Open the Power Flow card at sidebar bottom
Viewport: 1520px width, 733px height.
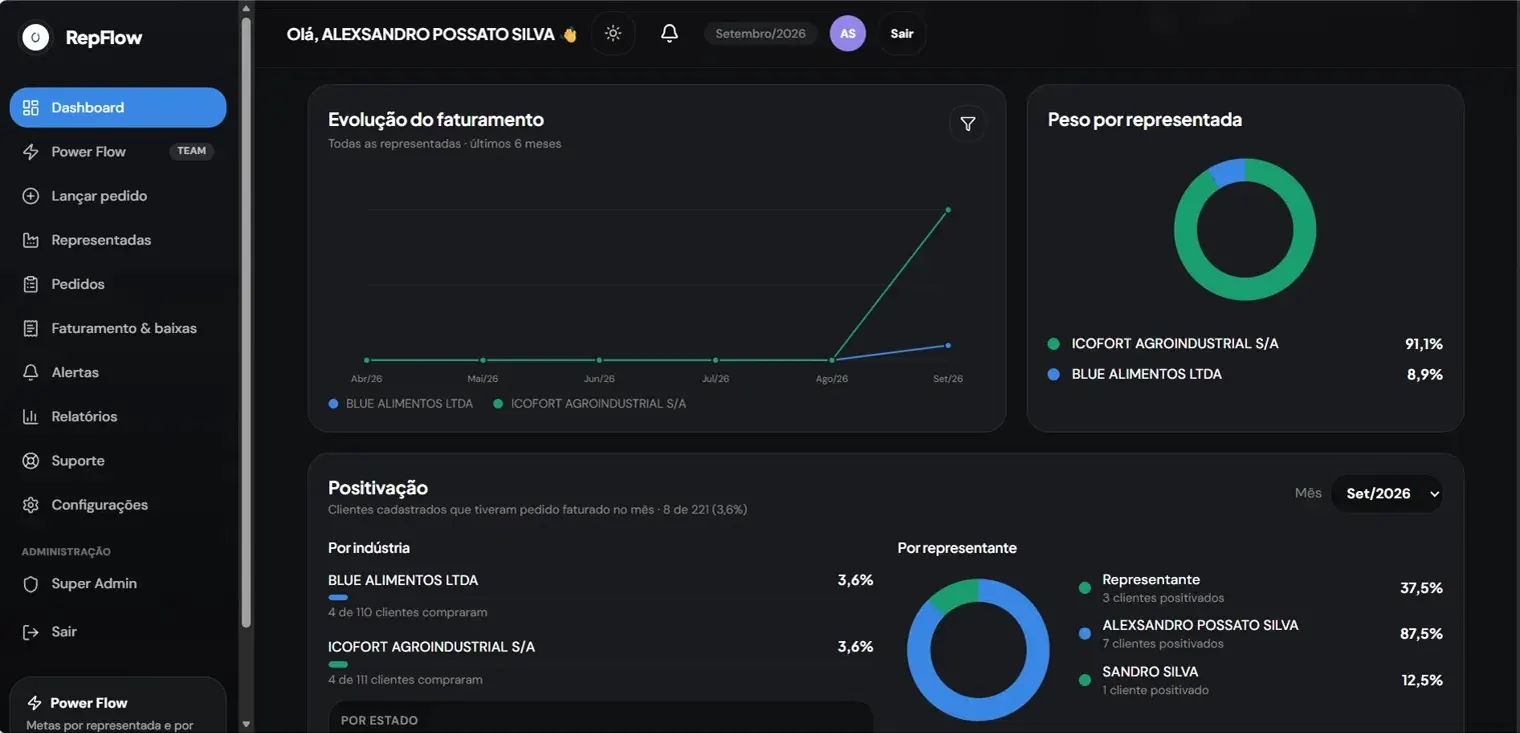click(118, 706)
